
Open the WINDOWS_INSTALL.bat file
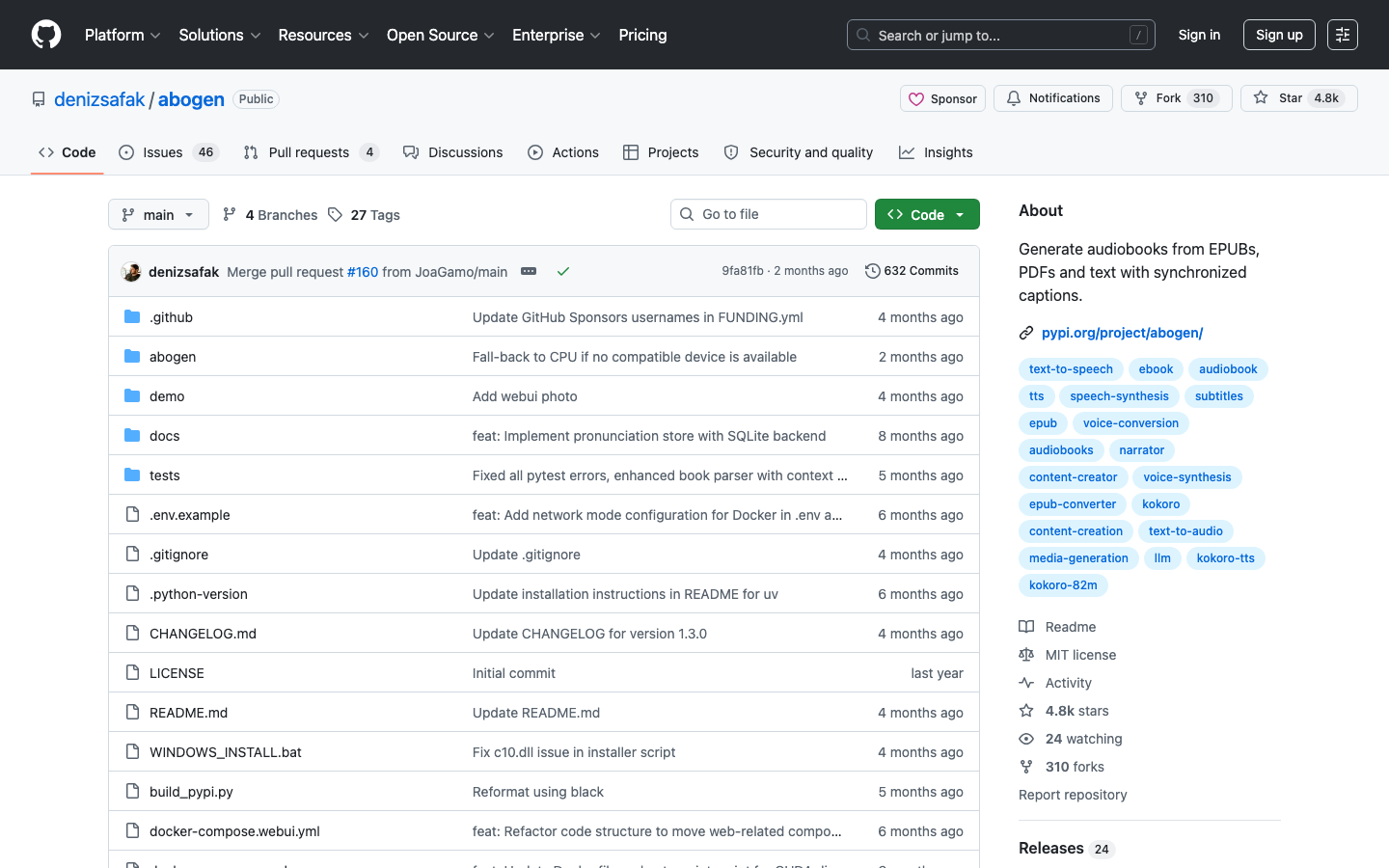pyautogui.click(x=226, y=752)
